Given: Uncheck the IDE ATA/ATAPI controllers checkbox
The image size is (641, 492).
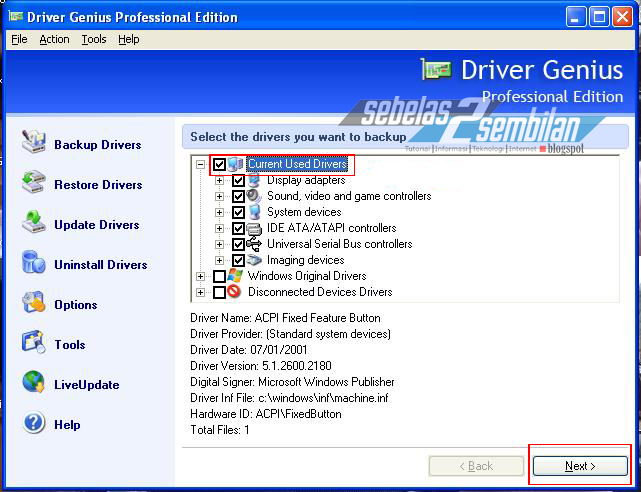Looking at the screenshot, I should [238, 228].
